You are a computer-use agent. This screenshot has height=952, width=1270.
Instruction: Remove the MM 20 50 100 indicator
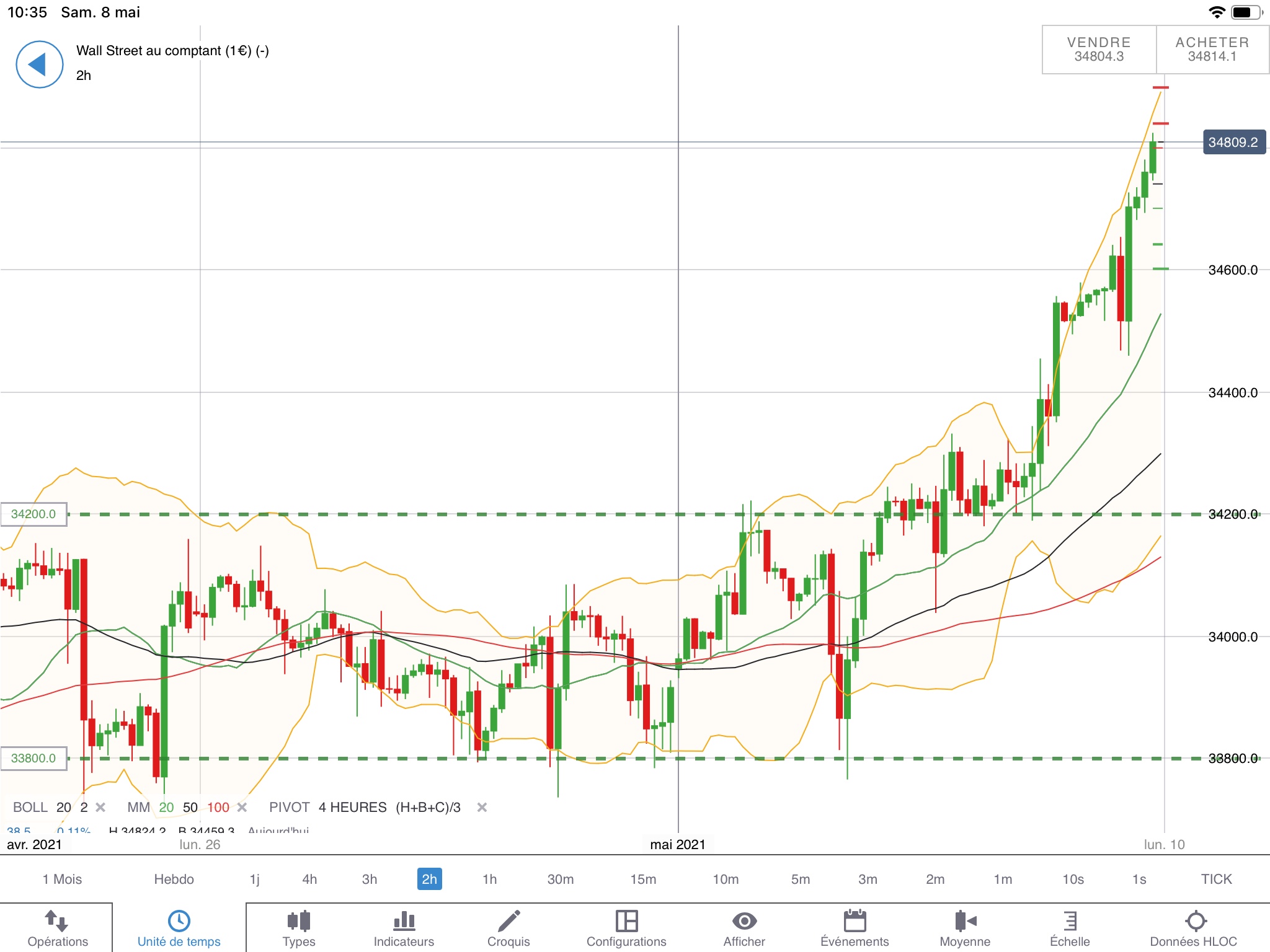click(x=242, y=807)
